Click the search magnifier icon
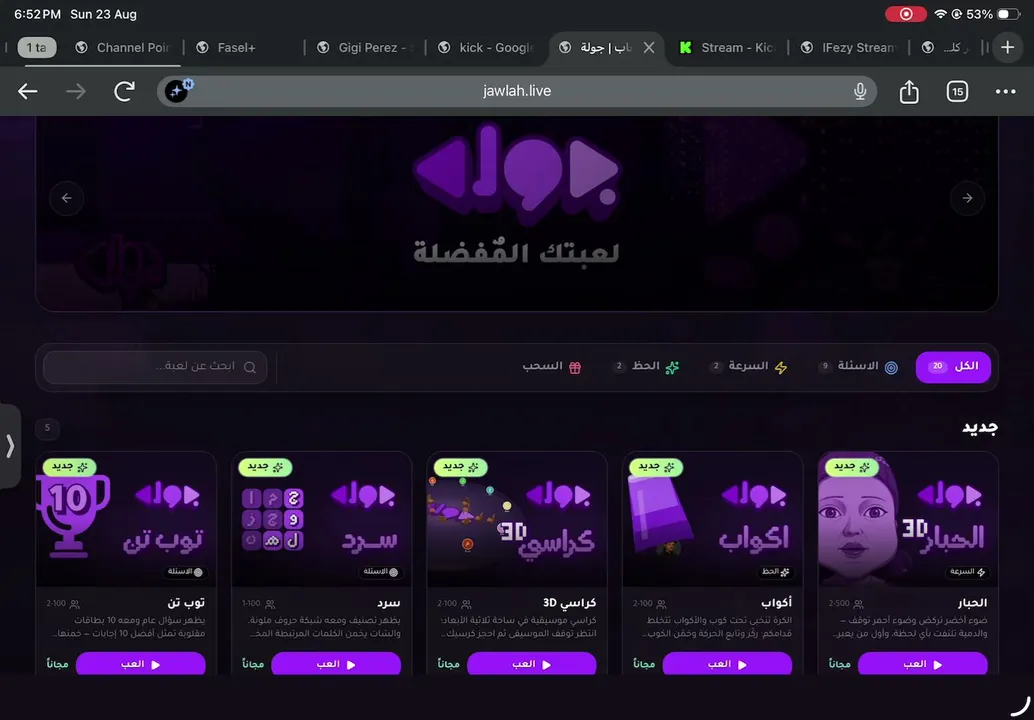The height and width of the screenshot is (720, 1034). tap(250, 367)
